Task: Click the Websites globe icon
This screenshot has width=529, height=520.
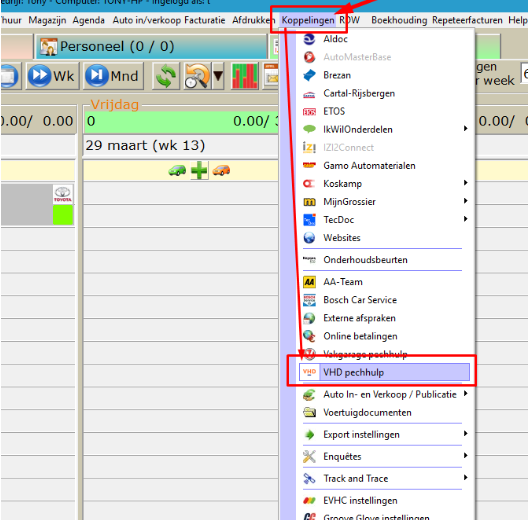Action: [309, 238]
